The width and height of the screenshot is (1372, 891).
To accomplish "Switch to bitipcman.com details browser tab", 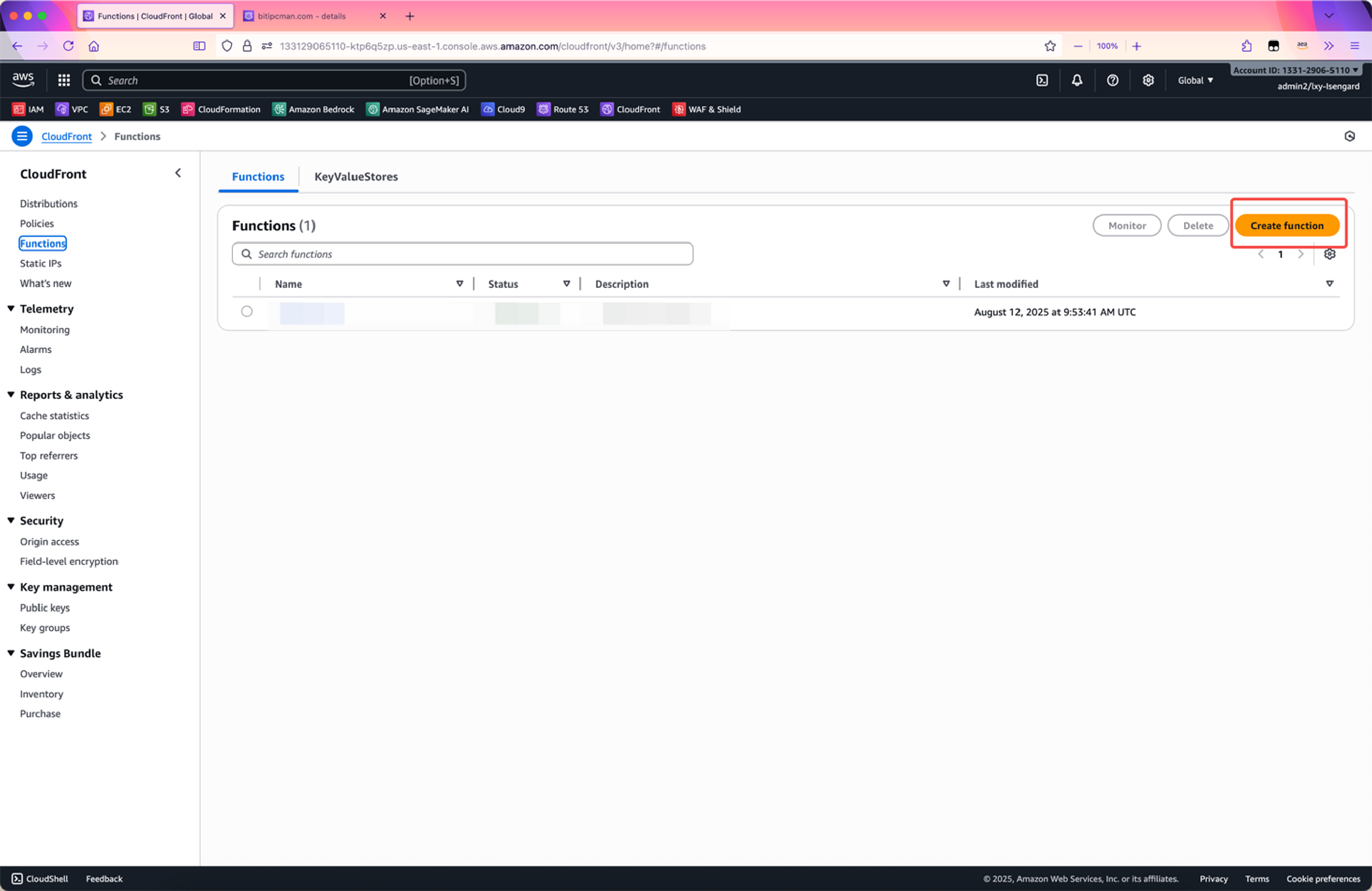I will [x=301, y=16].
